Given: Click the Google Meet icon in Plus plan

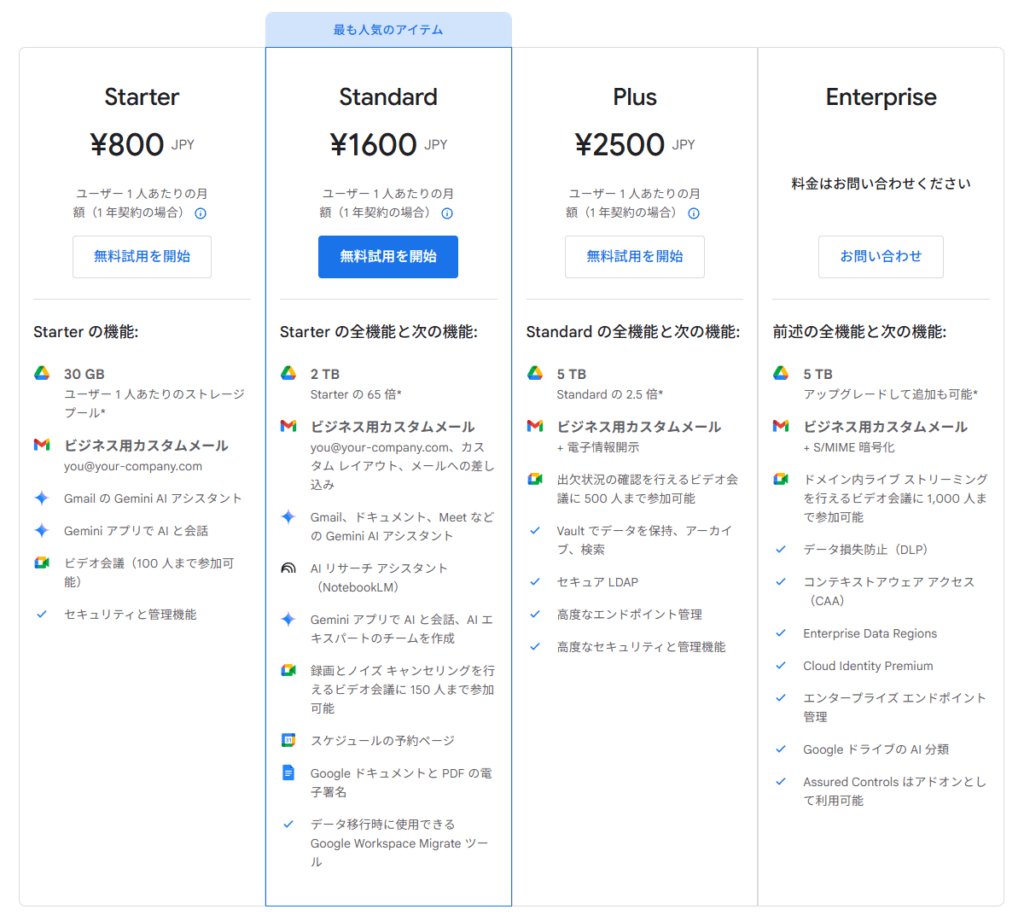Looking at the screenshot, I should point(535,479).
